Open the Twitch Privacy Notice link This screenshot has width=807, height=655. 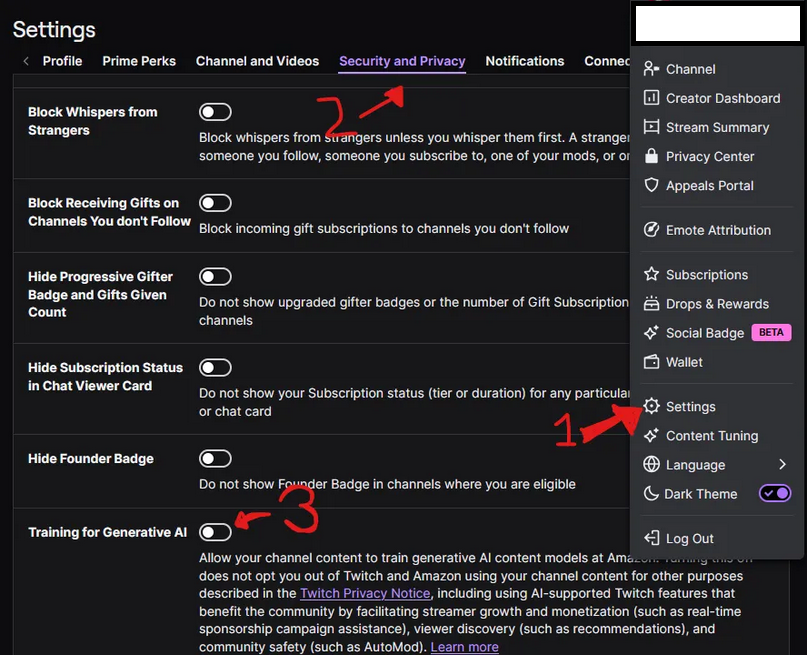[x=365, y=593]
